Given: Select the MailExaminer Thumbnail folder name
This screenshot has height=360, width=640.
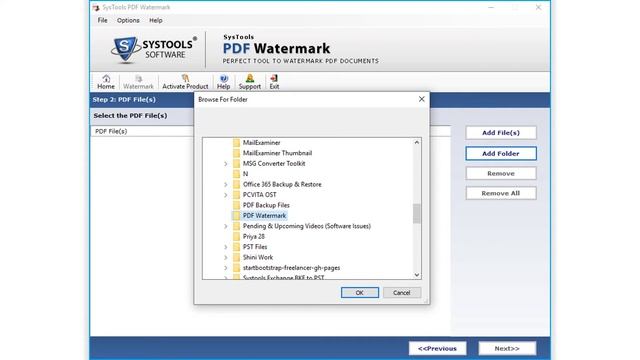Looking at the screenshot, I should pyautogui.click(x=278, y=153).
